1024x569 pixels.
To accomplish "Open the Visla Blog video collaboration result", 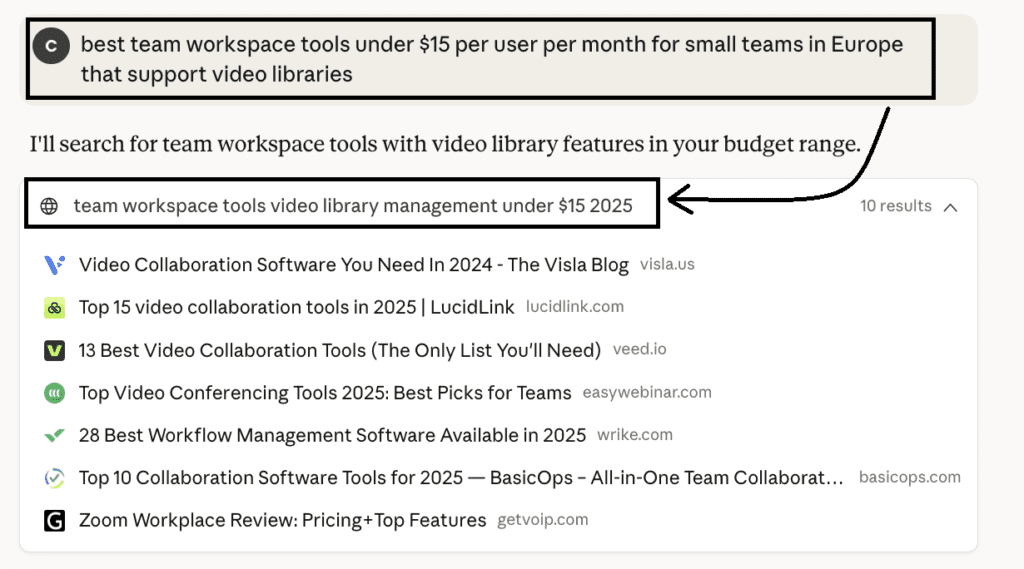I will (x=353, y=265).
